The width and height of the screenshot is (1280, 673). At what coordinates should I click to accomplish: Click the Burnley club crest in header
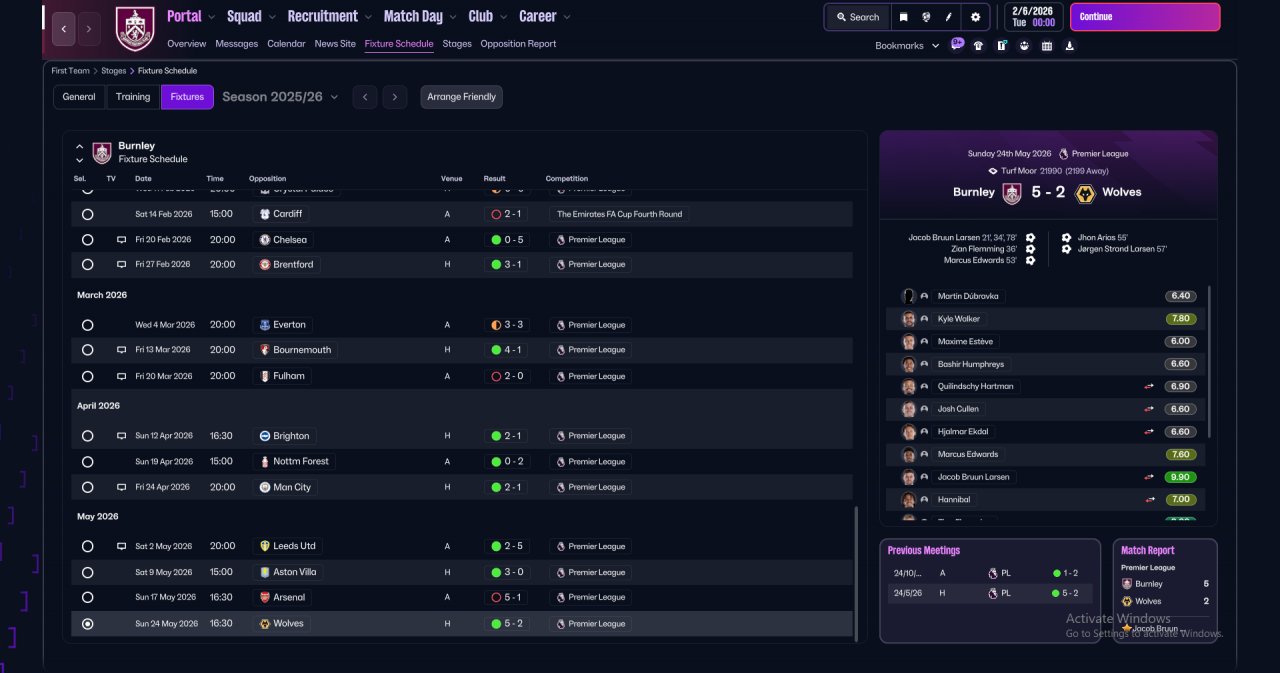[x=135, y=28]
